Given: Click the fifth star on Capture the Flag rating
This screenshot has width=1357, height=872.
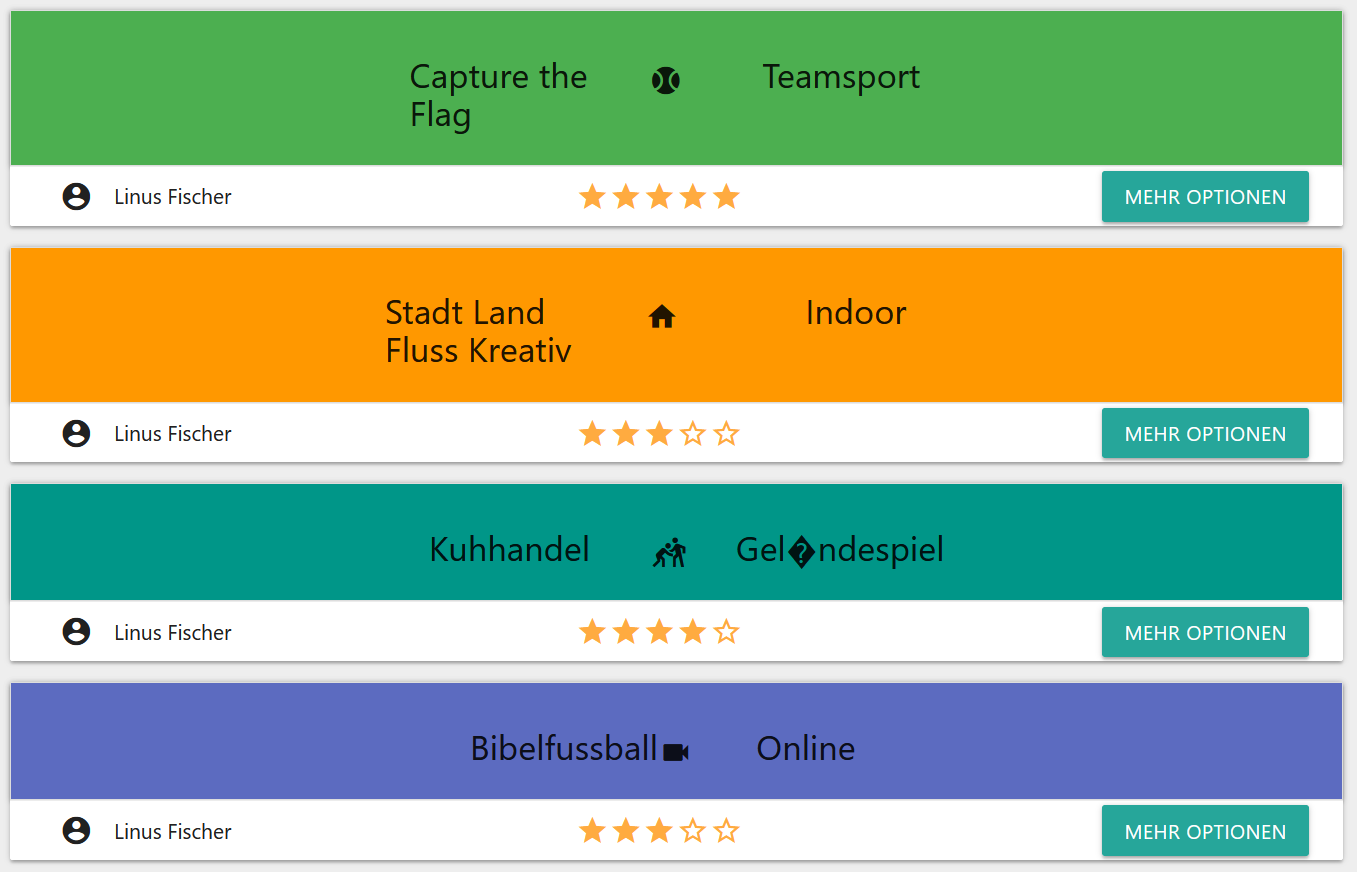Looking at the screenshot, I should [x=727, y=197].
